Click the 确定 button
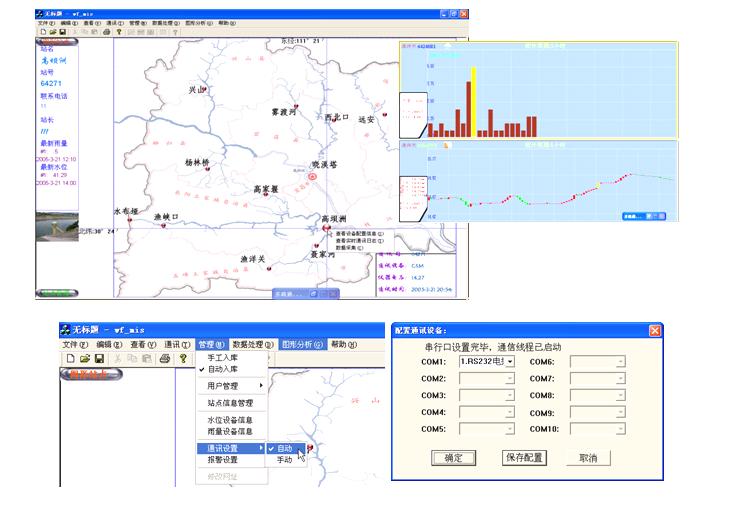Viewport: 741px width, 510px height. [453, 457]
